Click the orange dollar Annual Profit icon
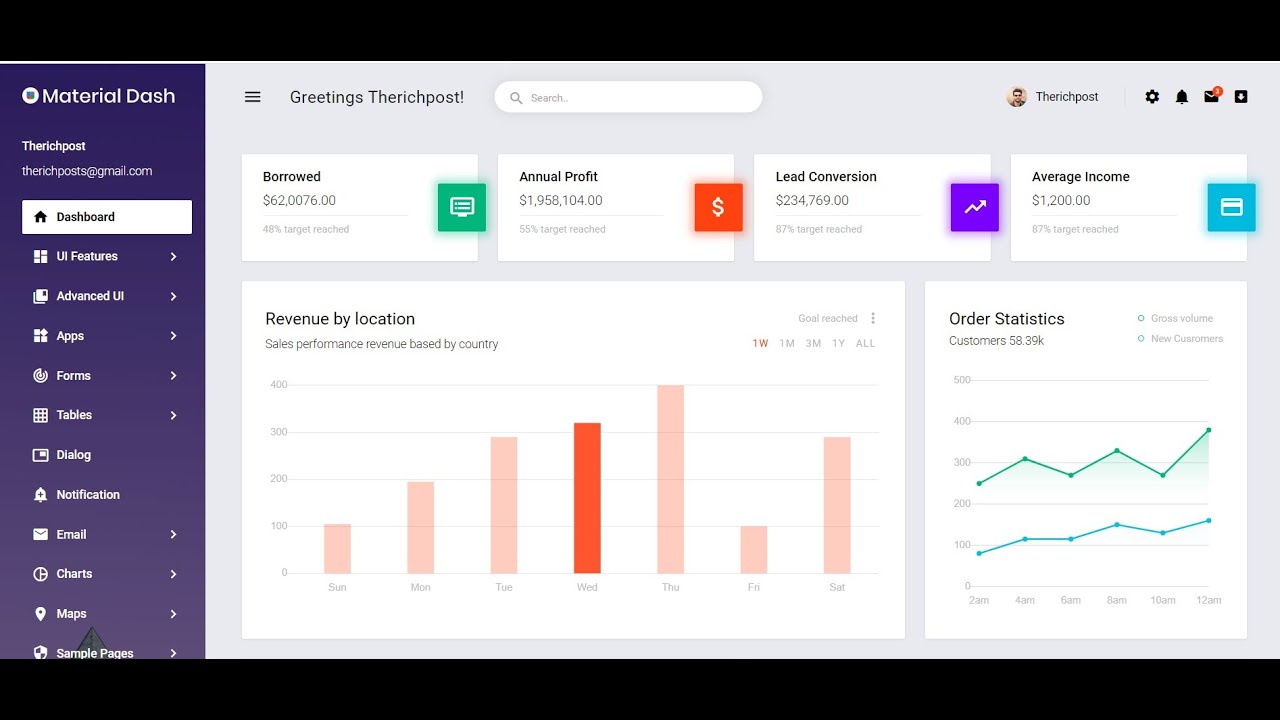Screen dimensions: 1280x720 click(718, 207)
